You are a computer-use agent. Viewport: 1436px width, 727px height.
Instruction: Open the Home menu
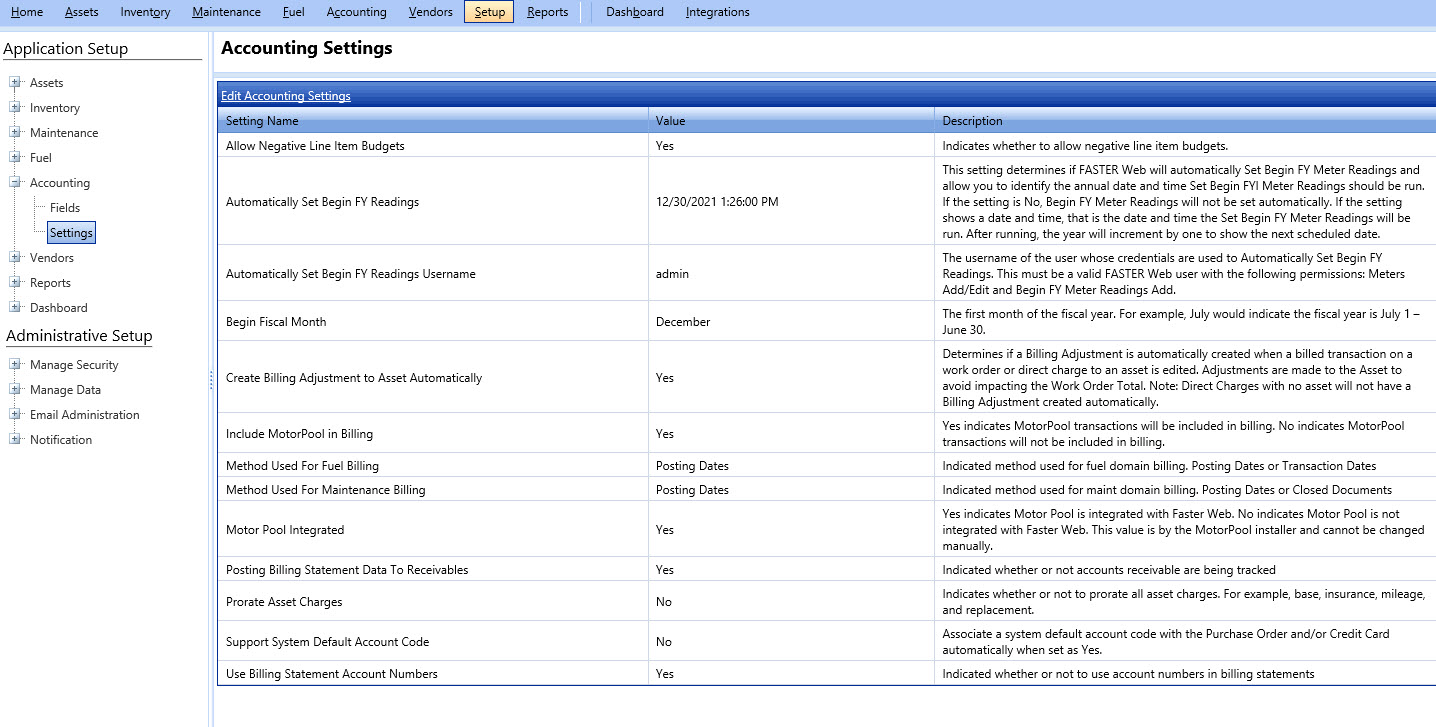27,12
